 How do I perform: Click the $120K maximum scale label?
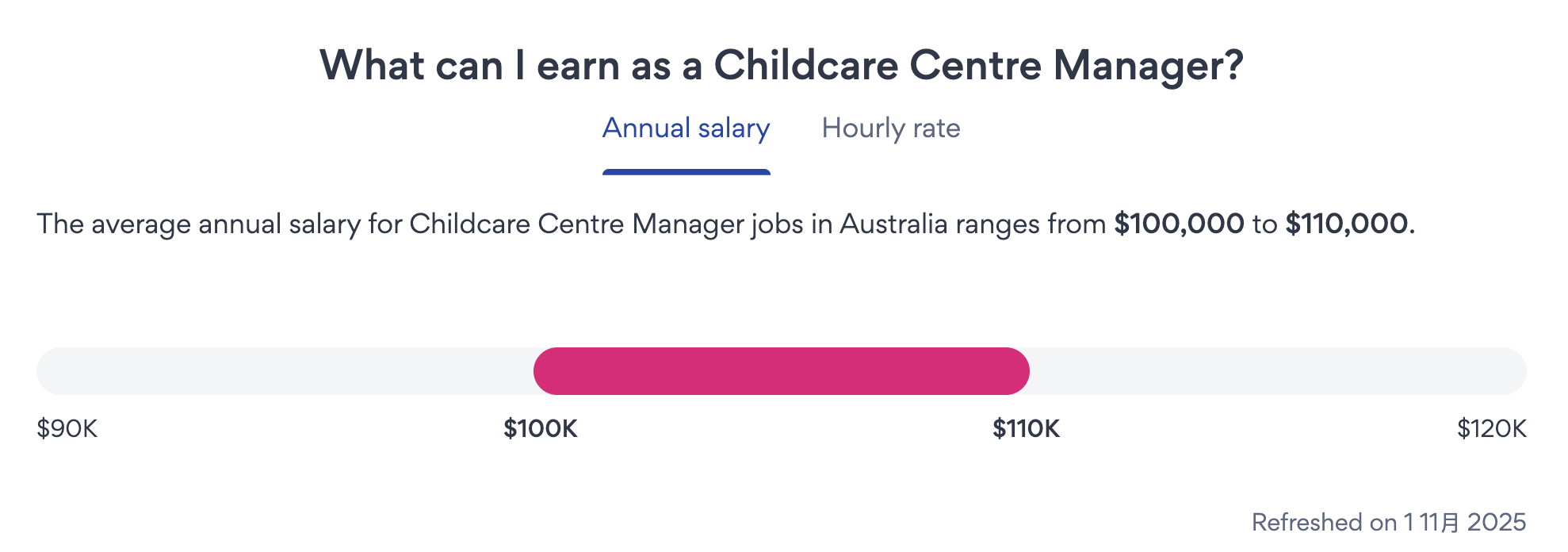click(x=1491, y=429)
